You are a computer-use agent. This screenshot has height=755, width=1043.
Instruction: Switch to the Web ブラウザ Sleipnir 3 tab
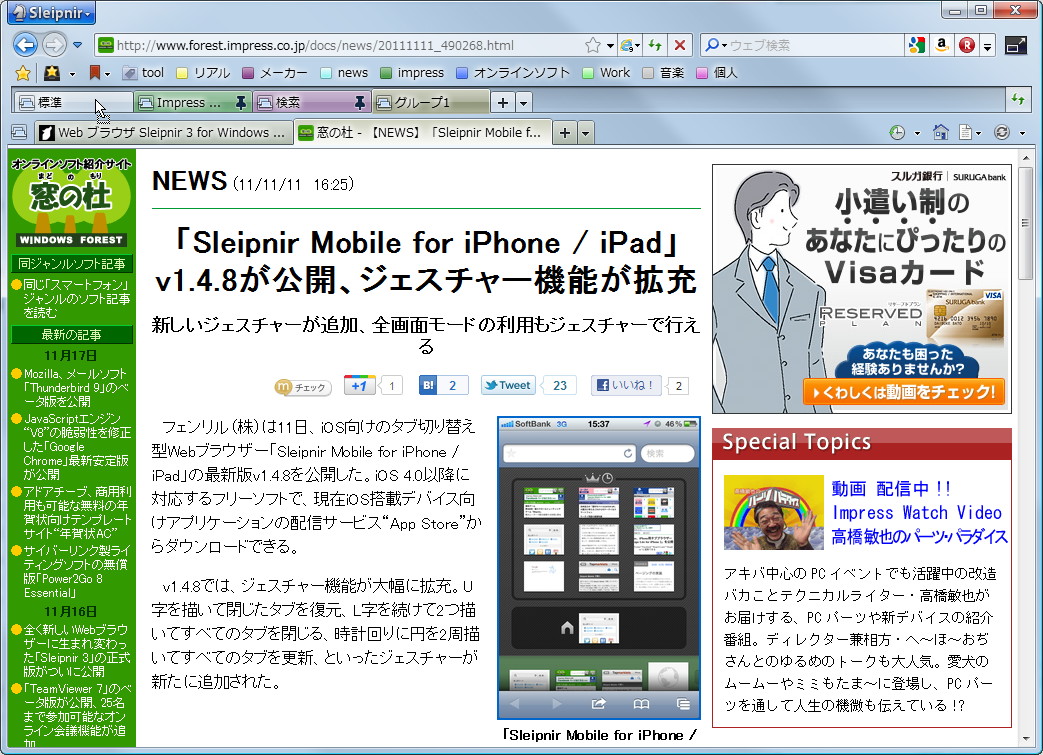coord(164,132)
